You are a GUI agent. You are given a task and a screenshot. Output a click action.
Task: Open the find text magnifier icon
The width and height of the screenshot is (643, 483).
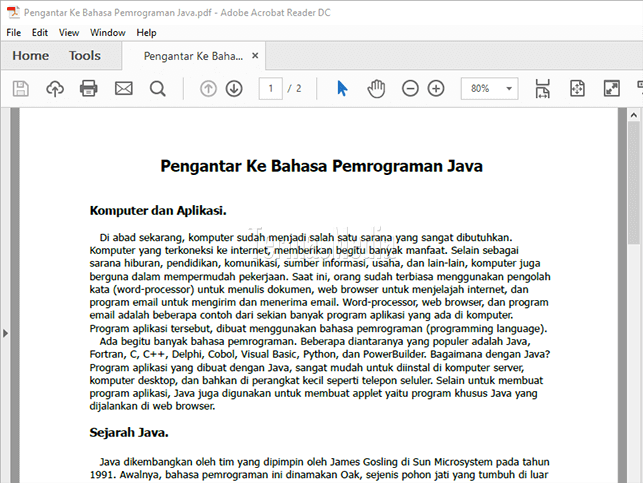point(157,89)
